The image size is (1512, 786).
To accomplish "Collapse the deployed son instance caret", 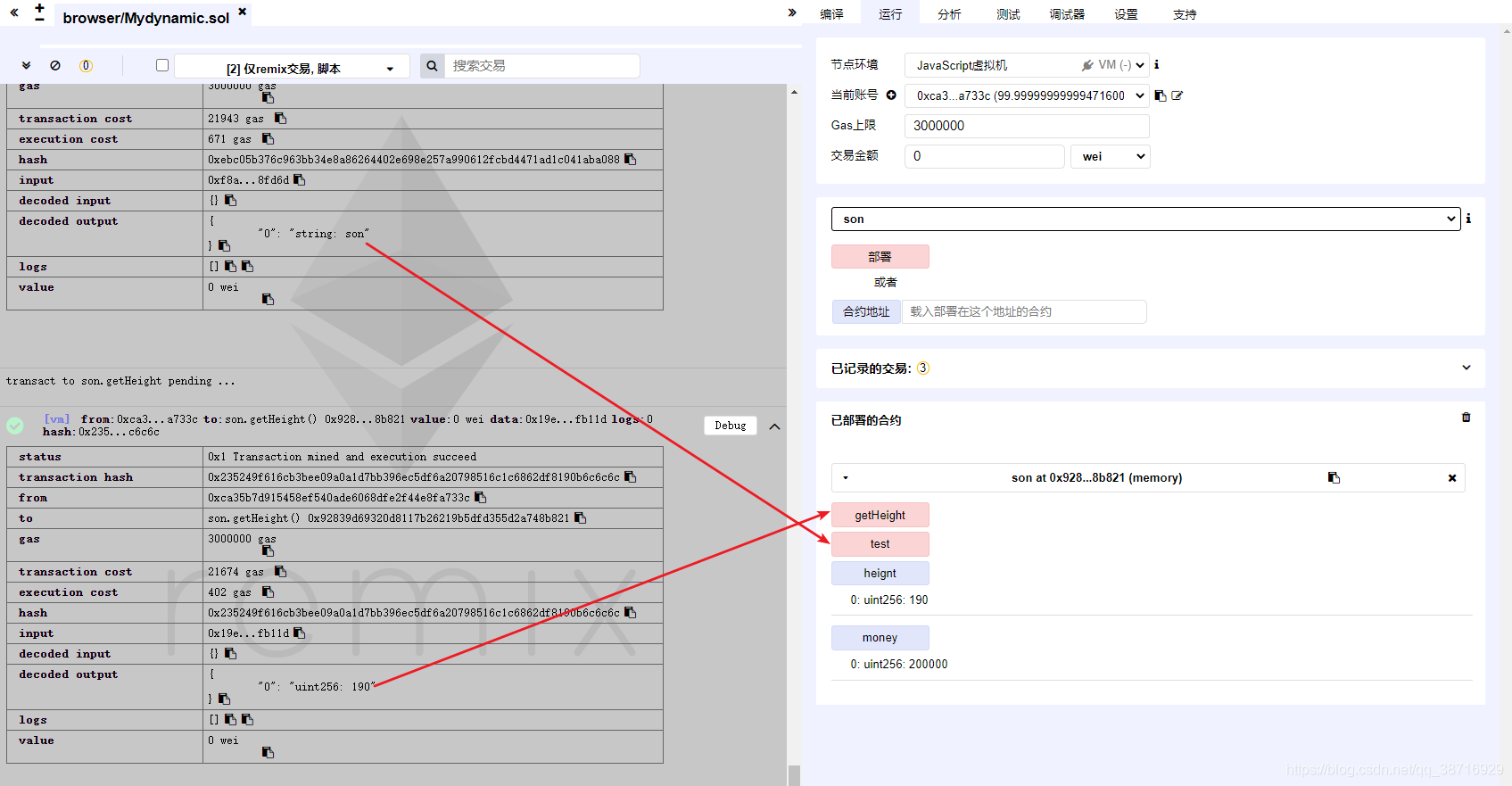I will point(846,478).
